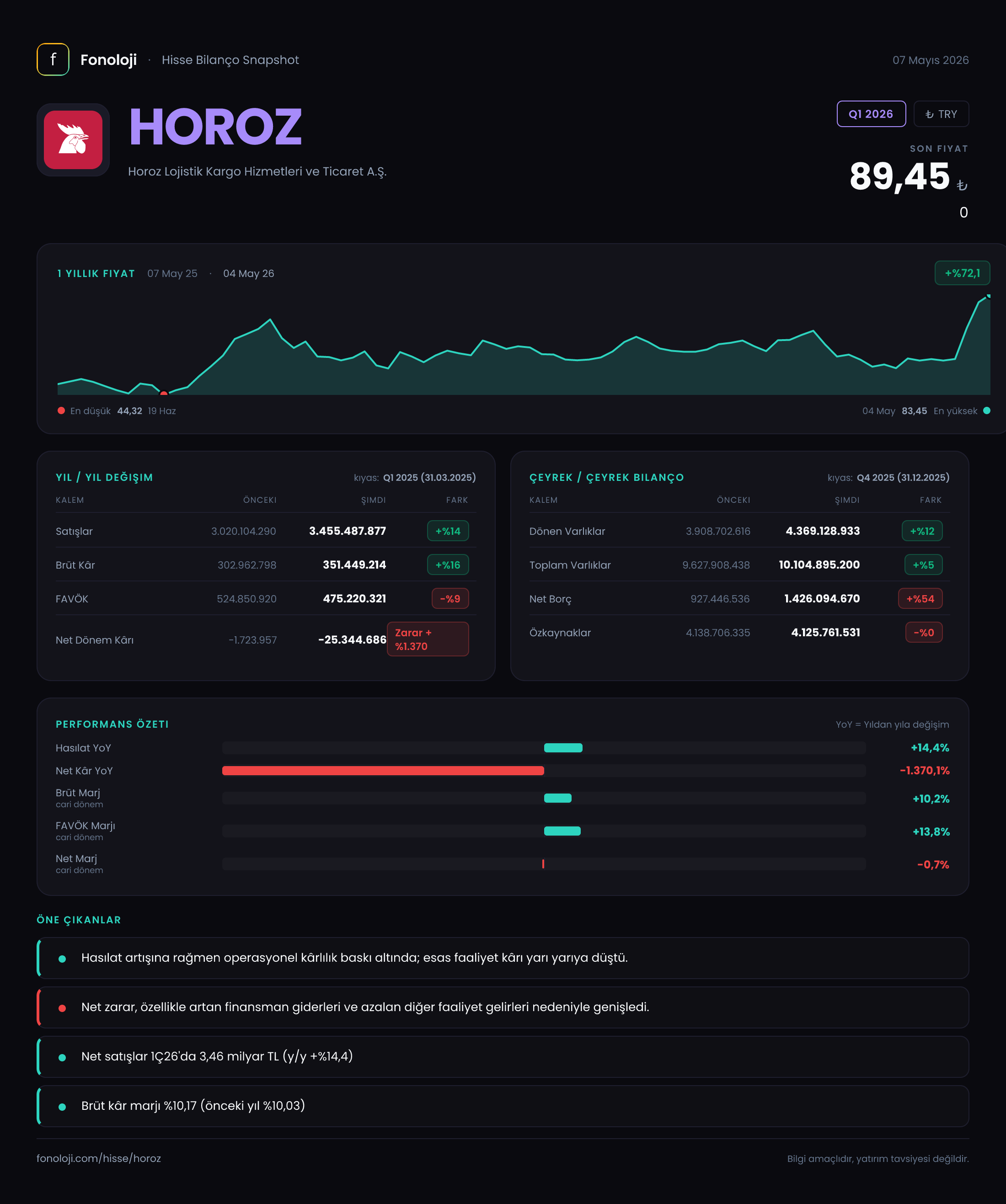The width and height of the screenshot is (1006, 1204).
Task: Click the +13,8% FAVÖK Marjı figure
Action: [x=931, y=831]
